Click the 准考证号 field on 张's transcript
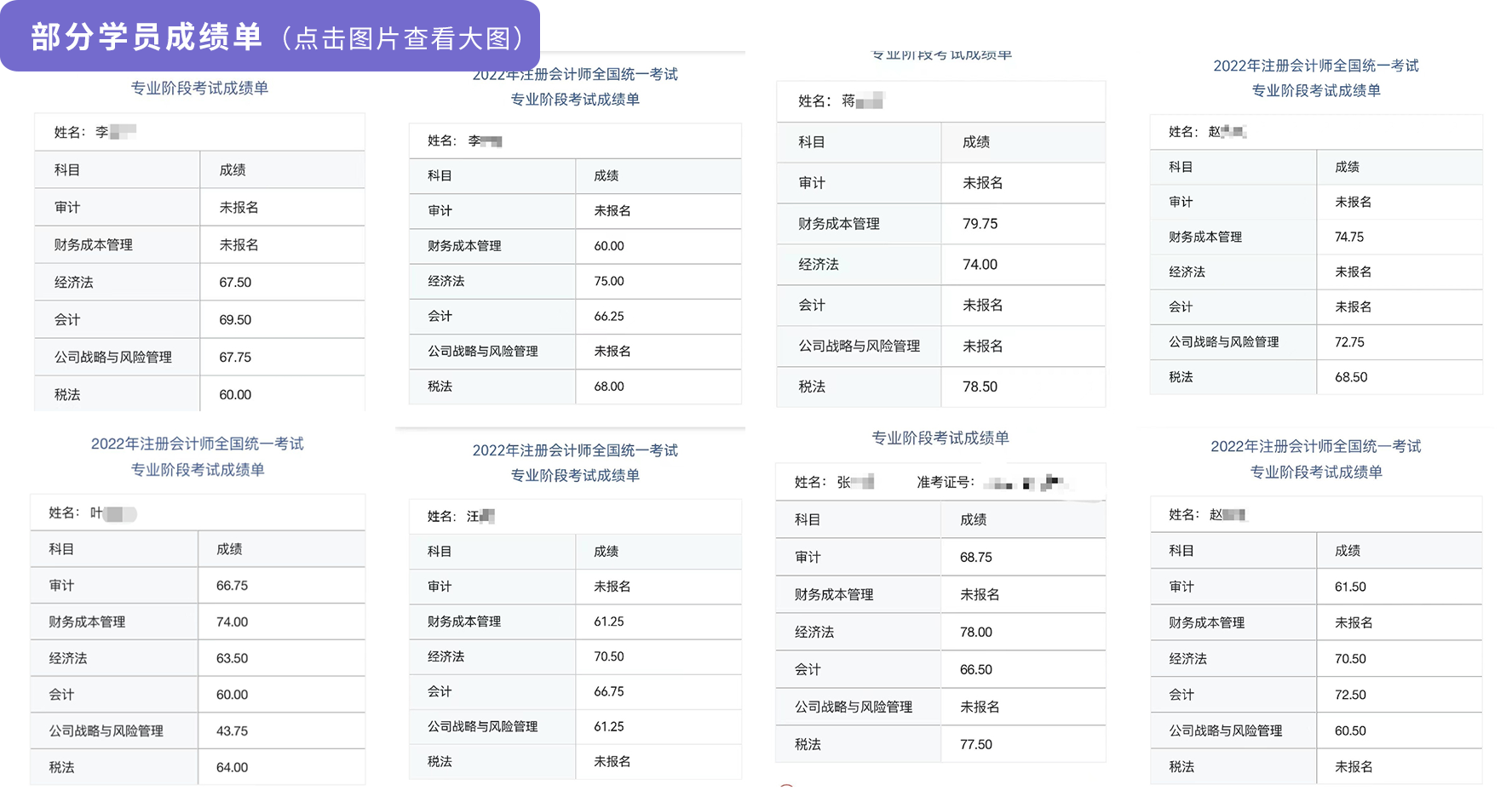Viewport: 1512px width, 802px height. pos(946,482)
